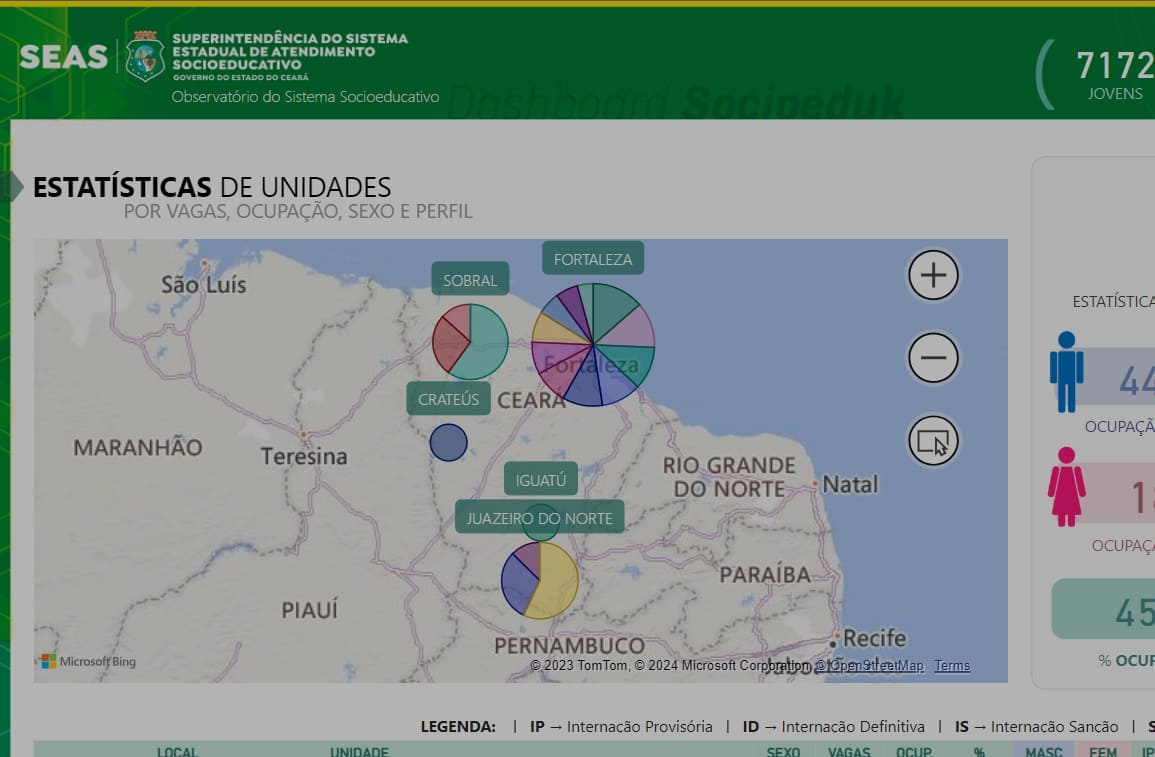Zoom in the map with plus button
The image size is (1155, 757).
point(933,275)
